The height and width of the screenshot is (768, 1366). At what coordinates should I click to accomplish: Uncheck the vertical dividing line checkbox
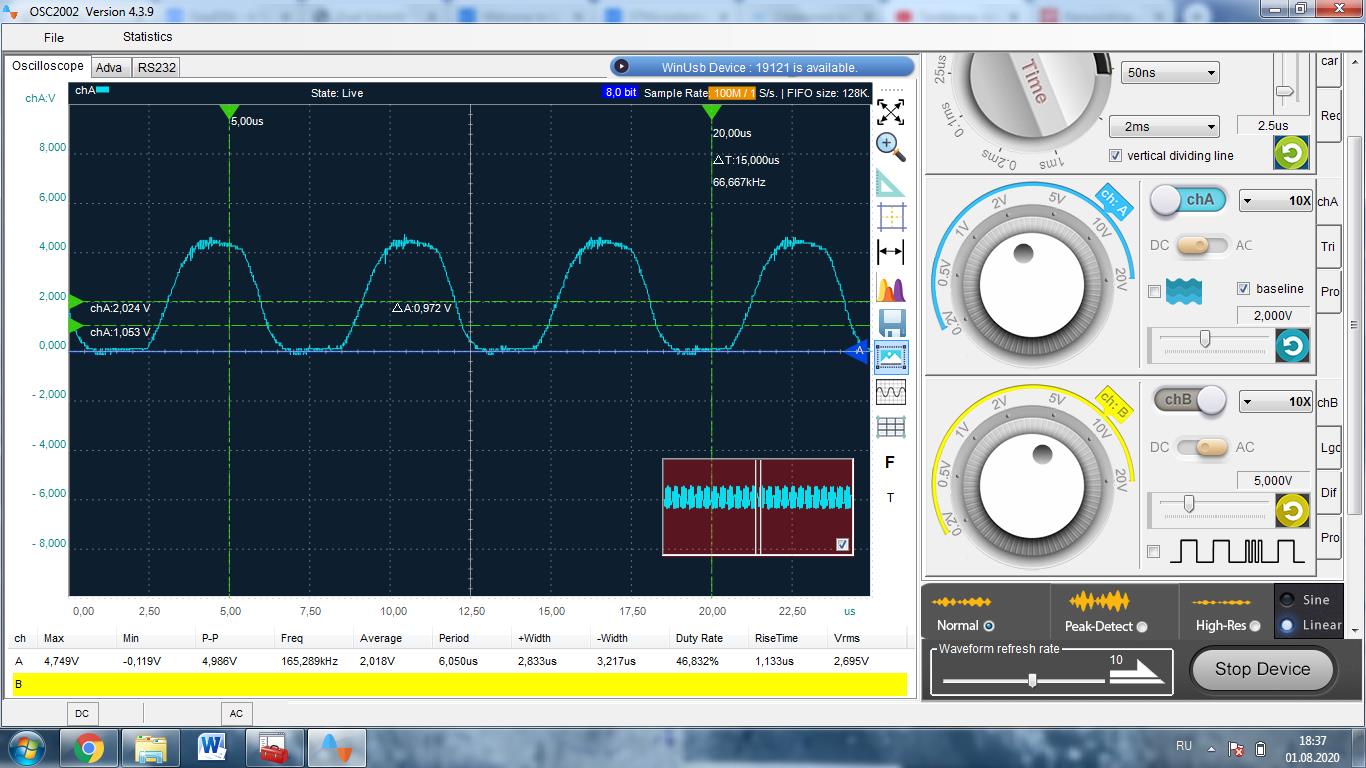click(x=1115, y=156)
